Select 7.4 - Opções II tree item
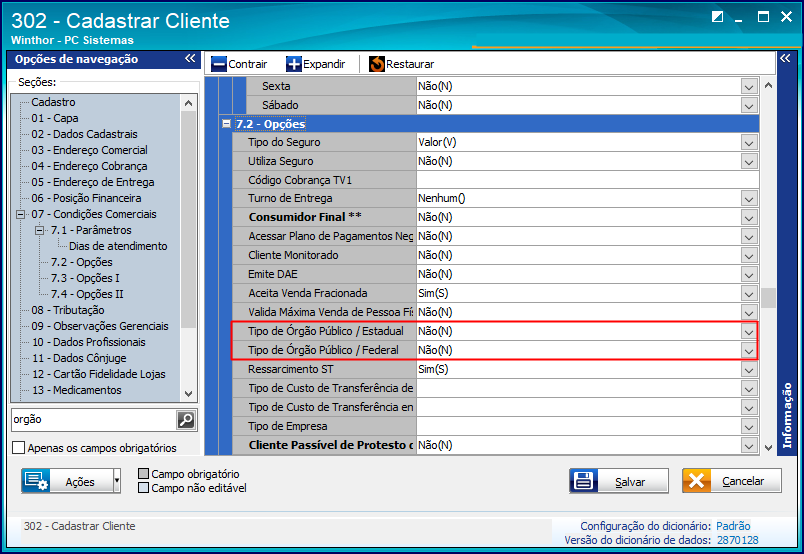Image resolution: width=804 pixels, height=554 pixels. (87, 294)
